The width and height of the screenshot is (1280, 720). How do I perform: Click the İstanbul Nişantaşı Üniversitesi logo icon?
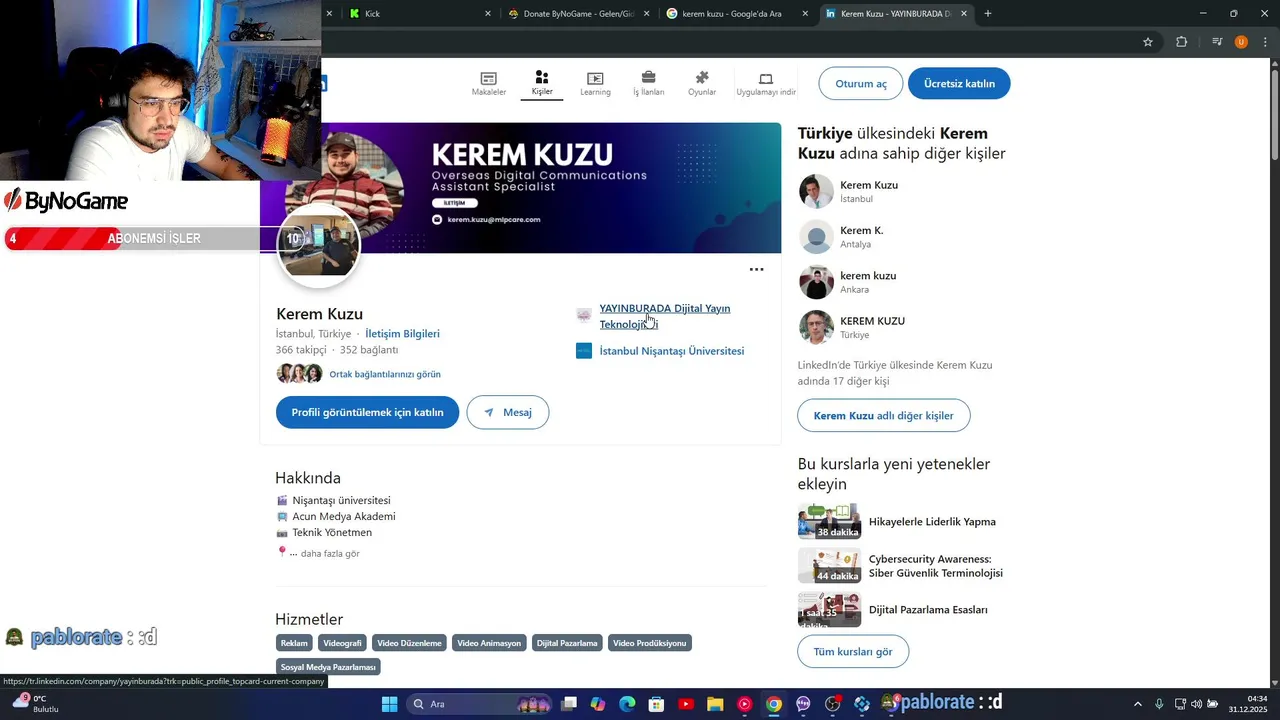[x=584, y=351]
